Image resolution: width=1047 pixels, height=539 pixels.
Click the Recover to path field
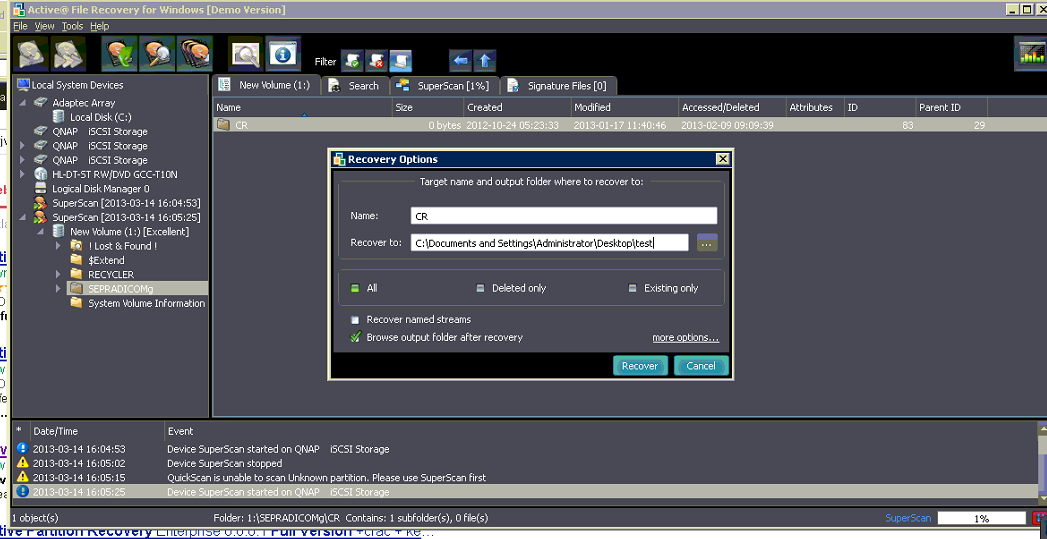[550, 242]
